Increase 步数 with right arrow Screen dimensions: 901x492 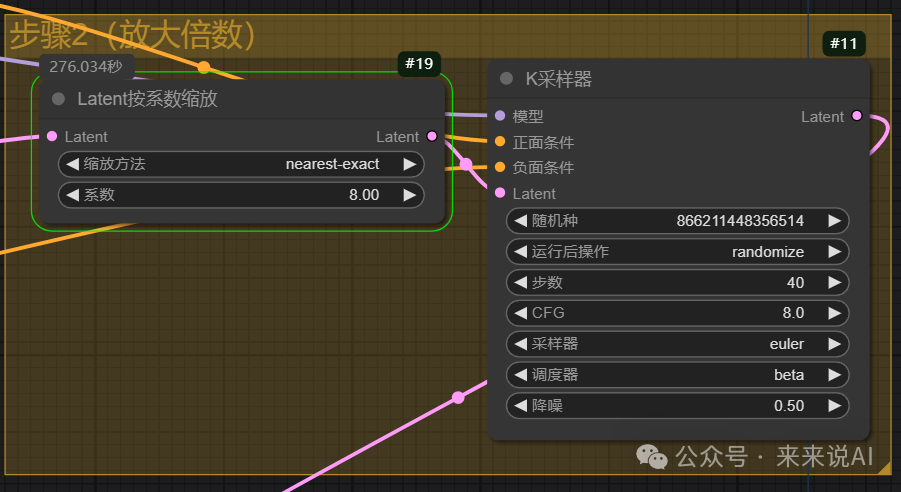click(834, 282)
